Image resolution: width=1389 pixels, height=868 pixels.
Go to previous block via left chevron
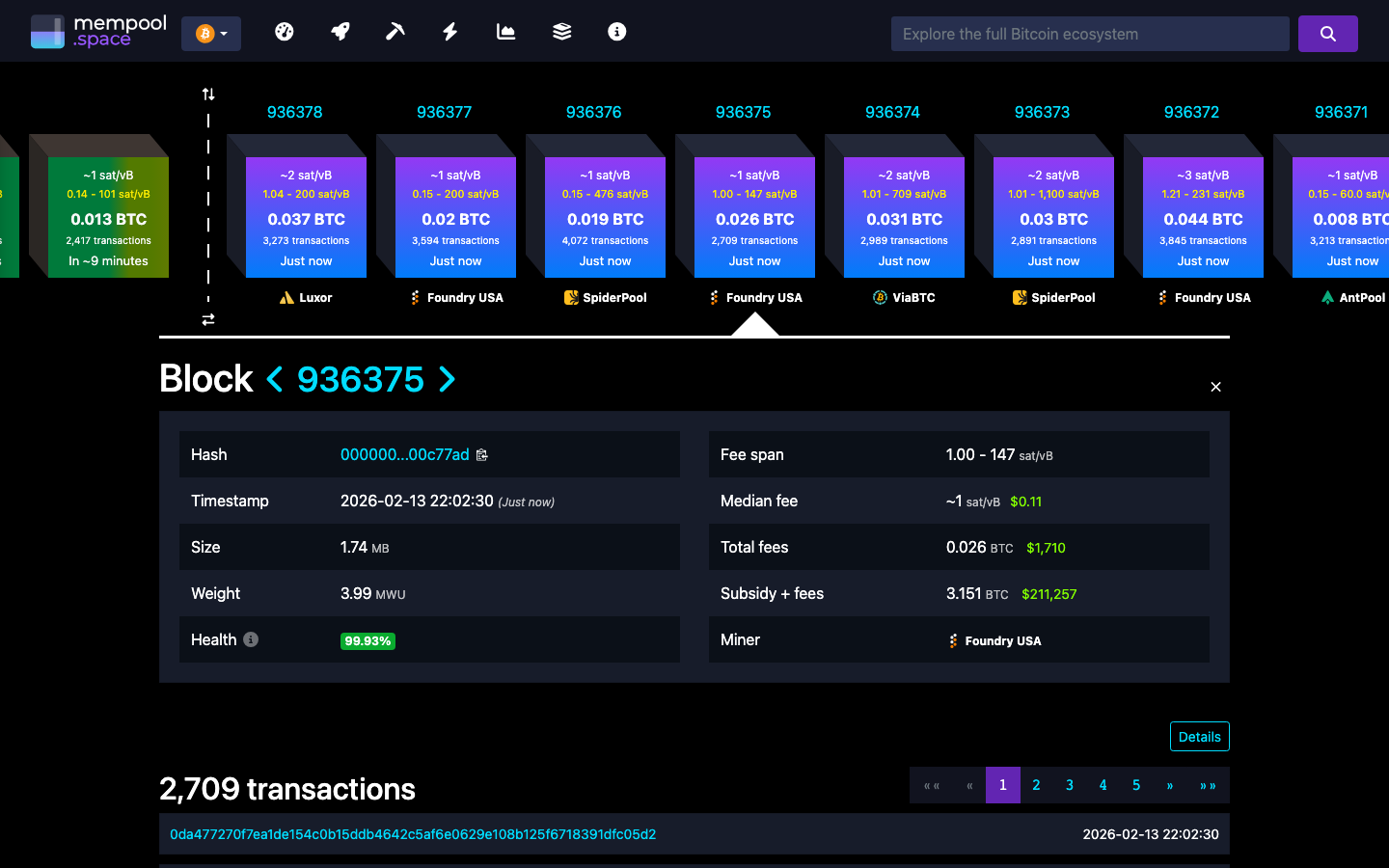[275, 380]
